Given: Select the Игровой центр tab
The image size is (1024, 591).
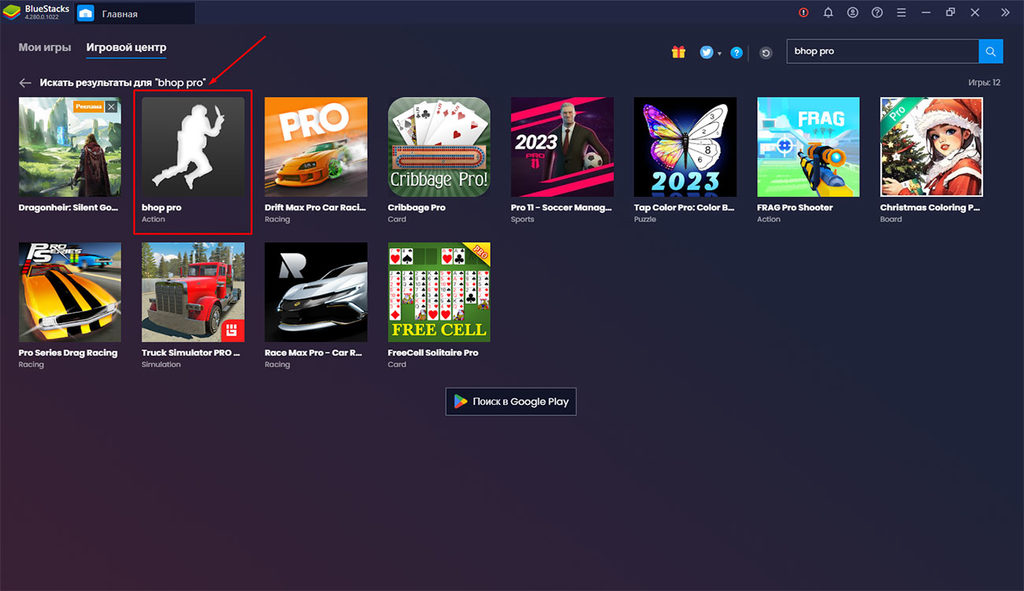Looking at the screenshot, I should click(x=126, y=47).
